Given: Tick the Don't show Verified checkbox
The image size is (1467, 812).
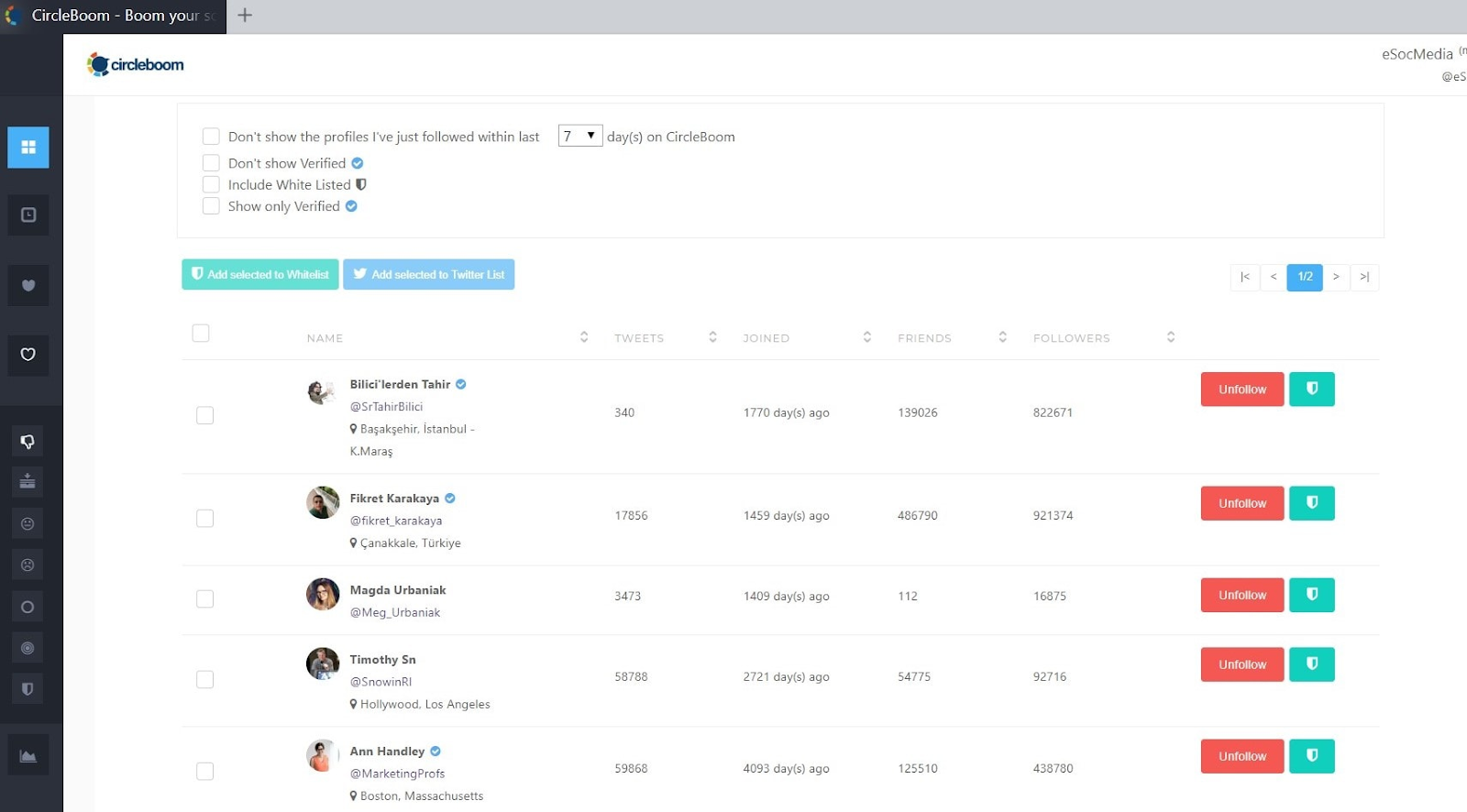Looking at the screenshot, I should click(x=211, y=163).
